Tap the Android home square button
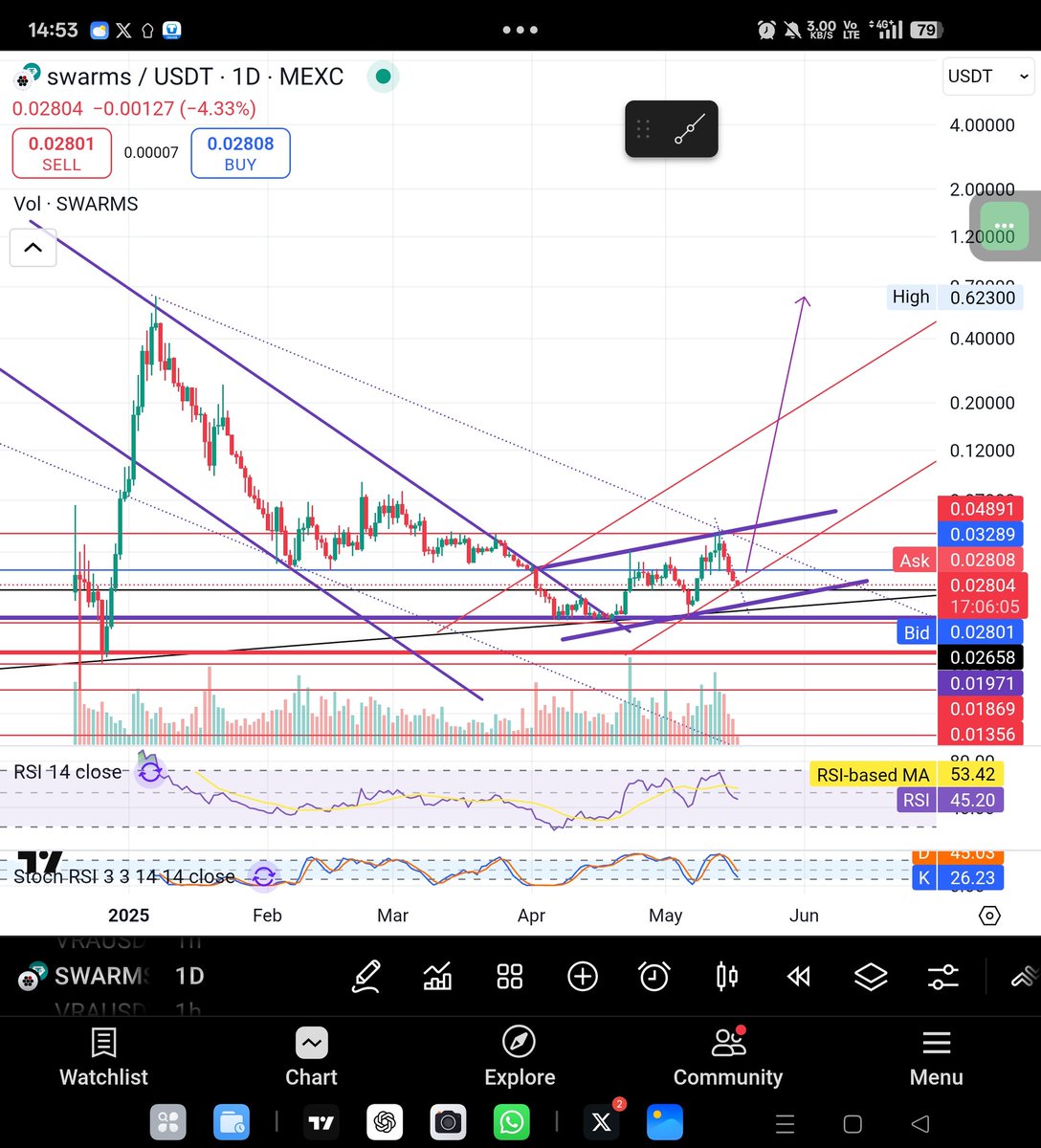The height and width of the screenshot is (1148, 1041). (x=853, y=1123)
